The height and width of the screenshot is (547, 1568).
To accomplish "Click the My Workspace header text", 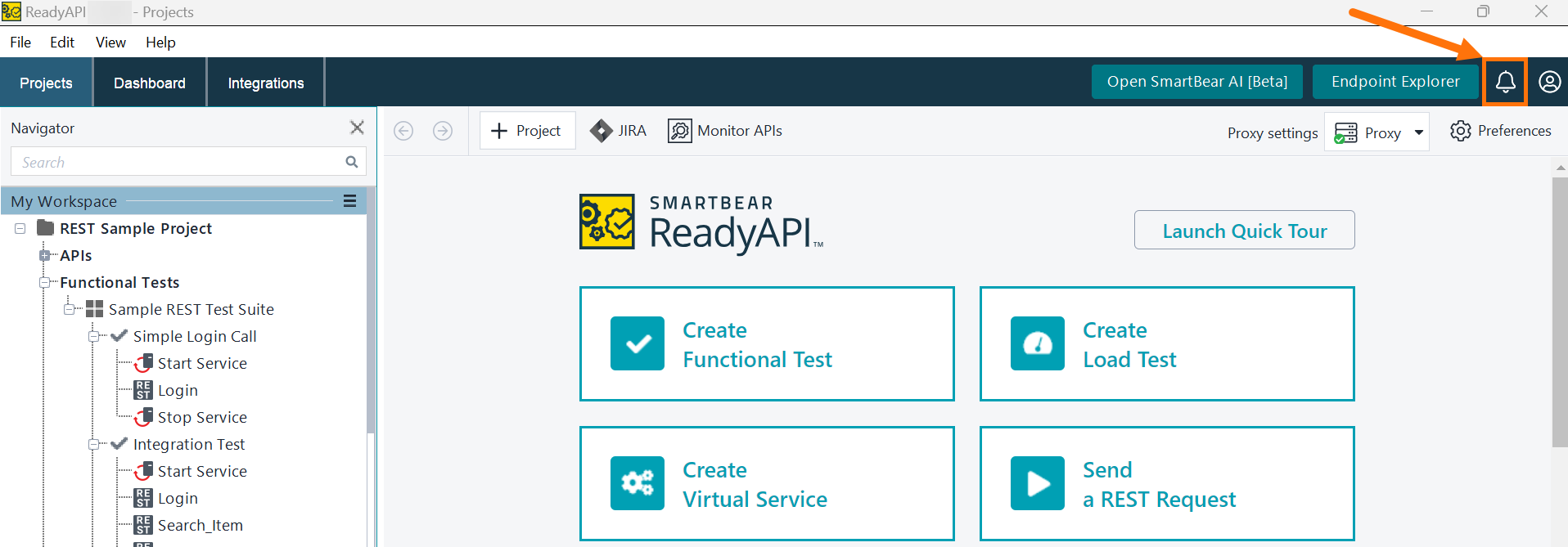I will (64, 201).
